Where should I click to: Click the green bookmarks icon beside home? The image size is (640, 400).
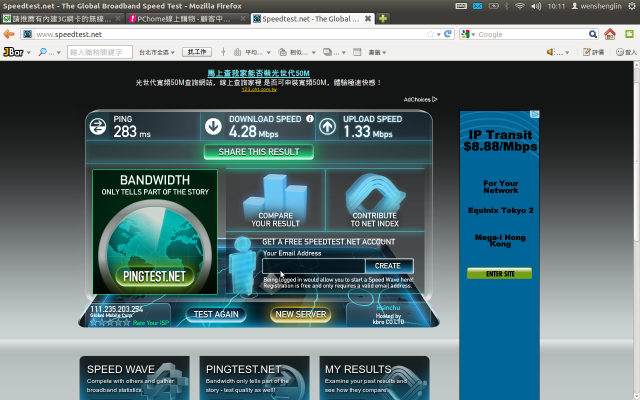pyautogui.click(x=629, y=34)
